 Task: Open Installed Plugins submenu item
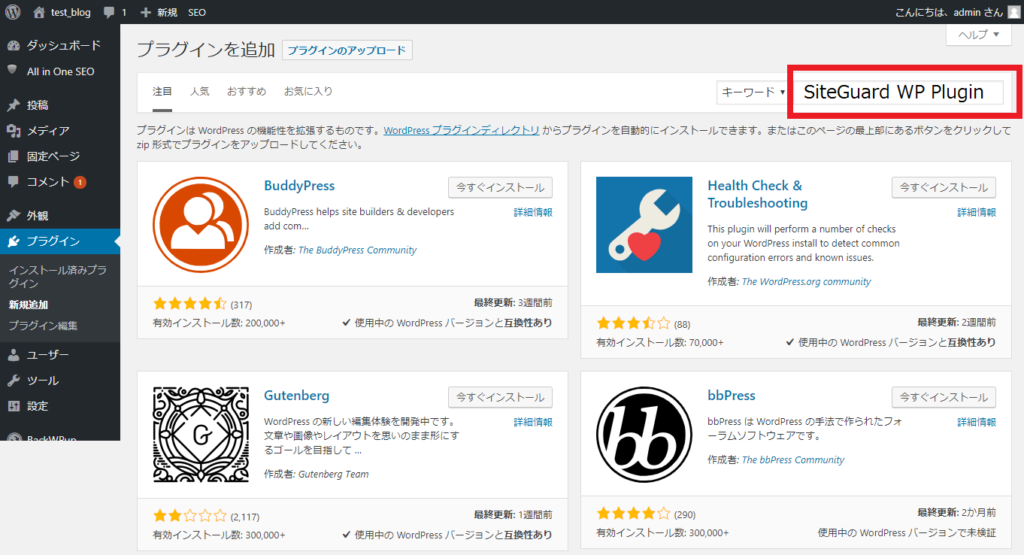tap(57, 276)
